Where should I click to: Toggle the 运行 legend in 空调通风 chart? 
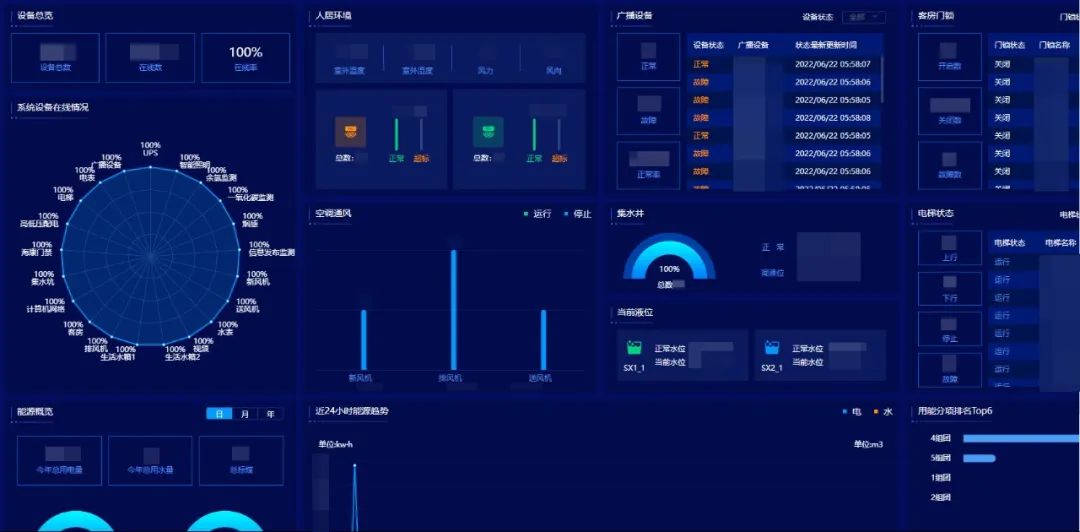tap(537, 214)
